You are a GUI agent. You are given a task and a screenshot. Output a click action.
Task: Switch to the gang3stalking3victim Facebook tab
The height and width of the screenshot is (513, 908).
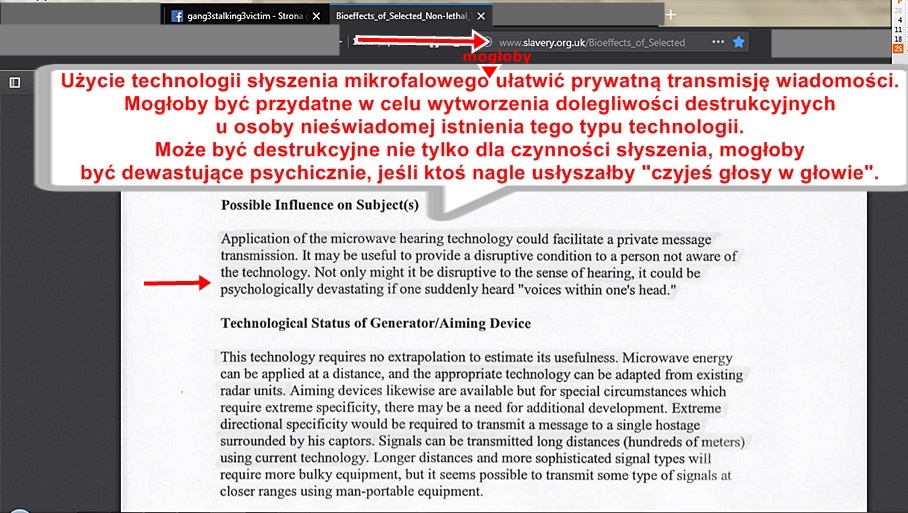point(246,16)
